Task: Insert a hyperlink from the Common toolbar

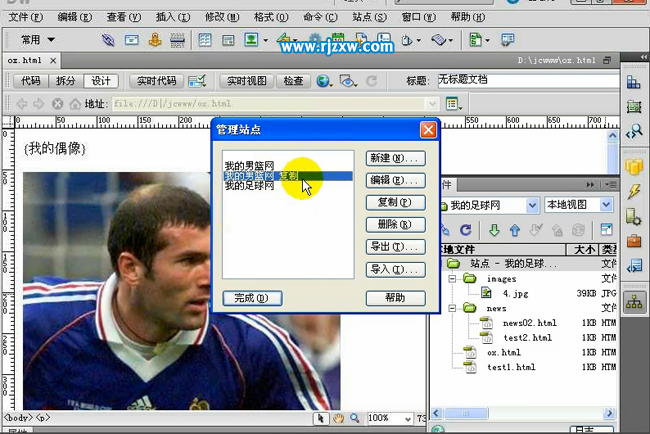Action: coord(108,40)
